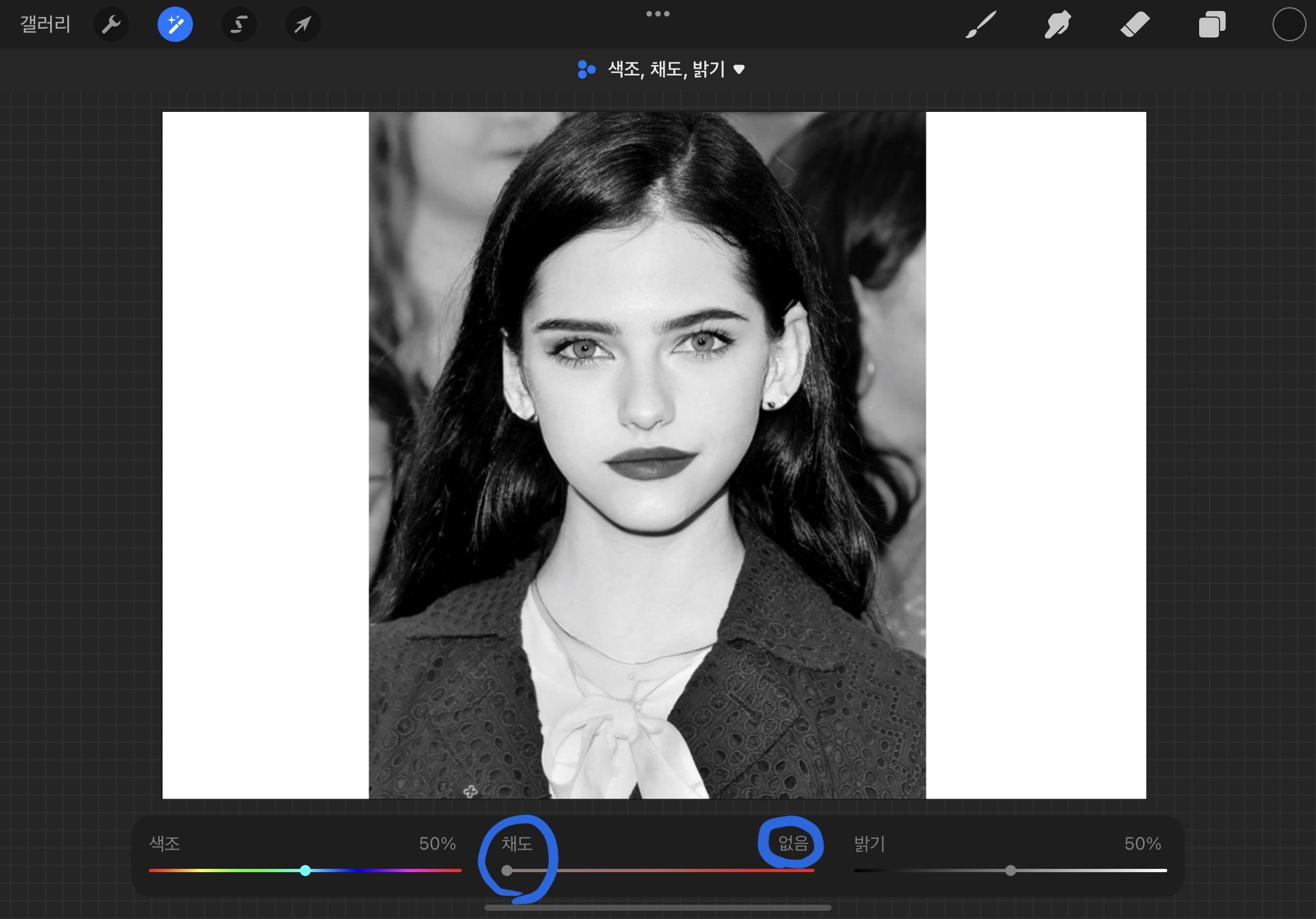Click the hue 50% value
This screenshot has width=1316, height=919.
438,844
